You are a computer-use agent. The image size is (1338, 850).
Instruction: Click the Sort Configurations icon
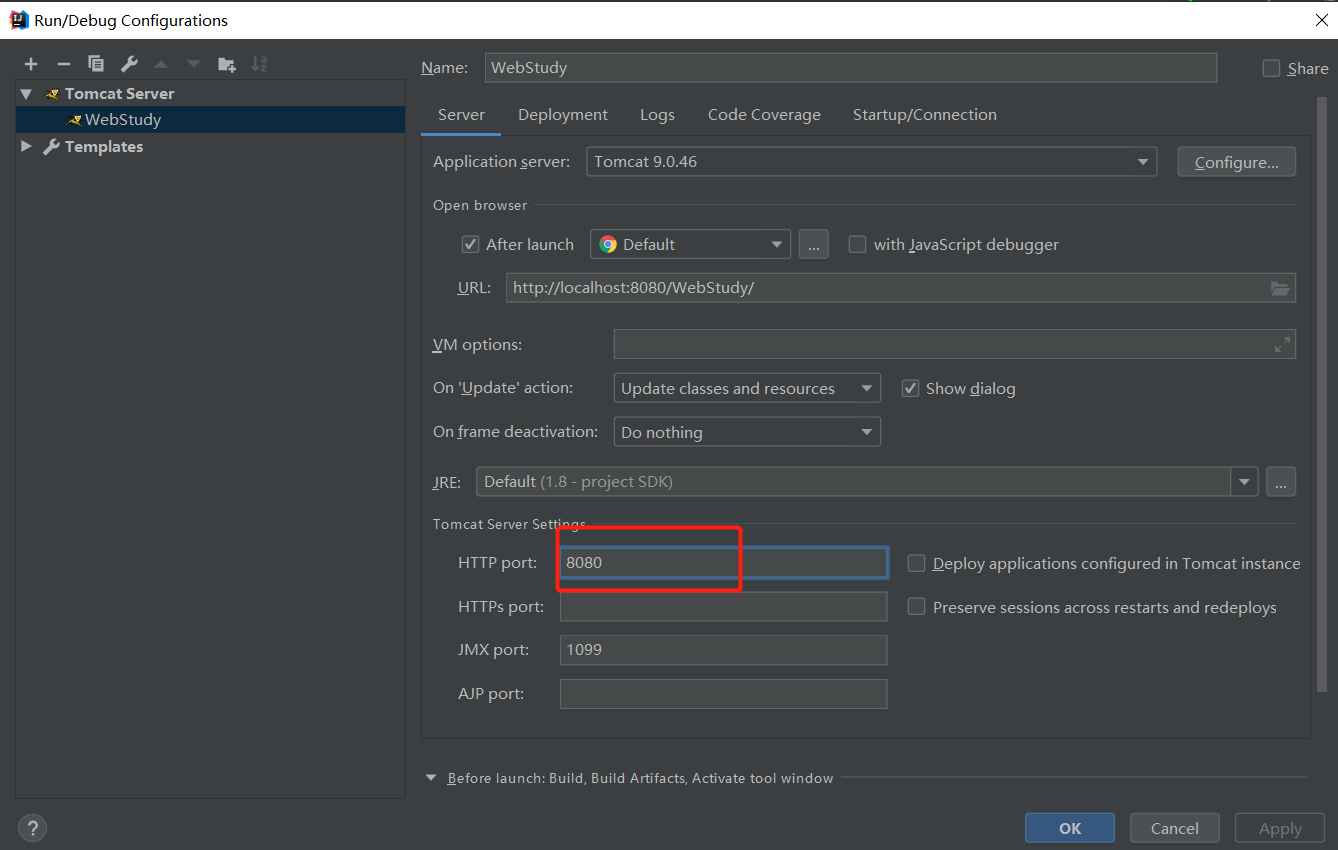(259, 64)
